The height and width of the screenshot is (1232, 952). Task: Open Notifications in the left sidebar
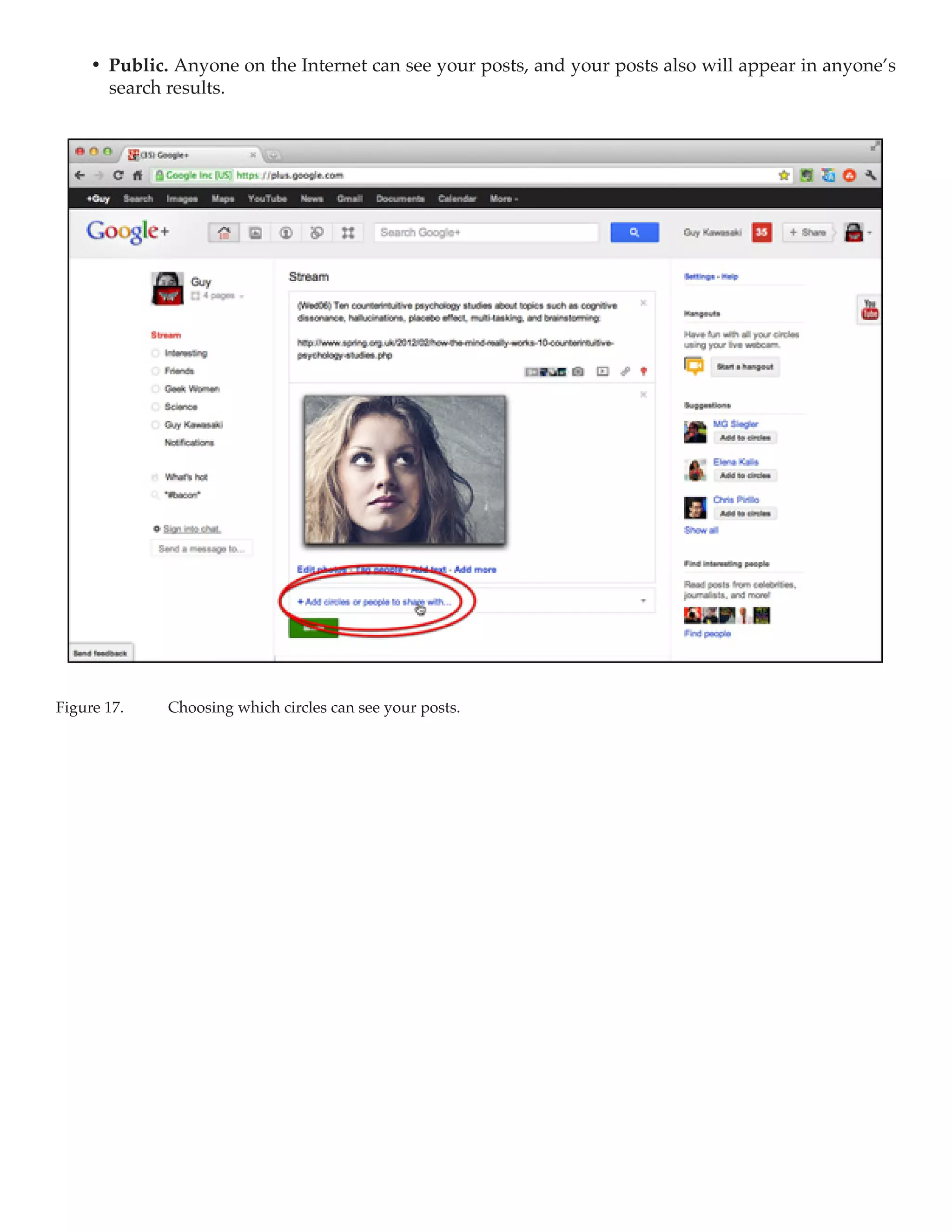pos(190,442)
